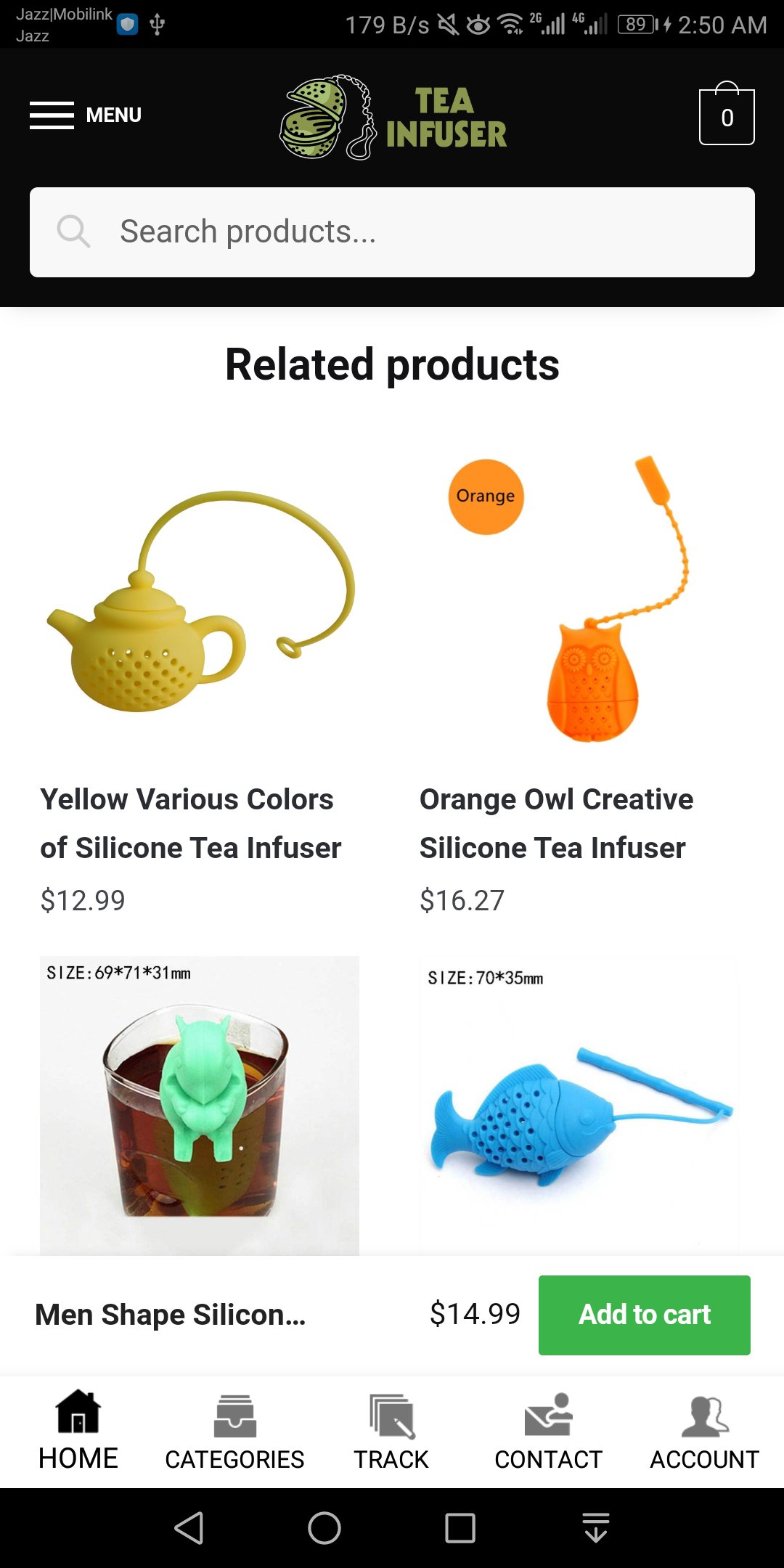784x1568 pixels.
Task: Tap the Android recent apps square button
Action: pos(460,1528)
